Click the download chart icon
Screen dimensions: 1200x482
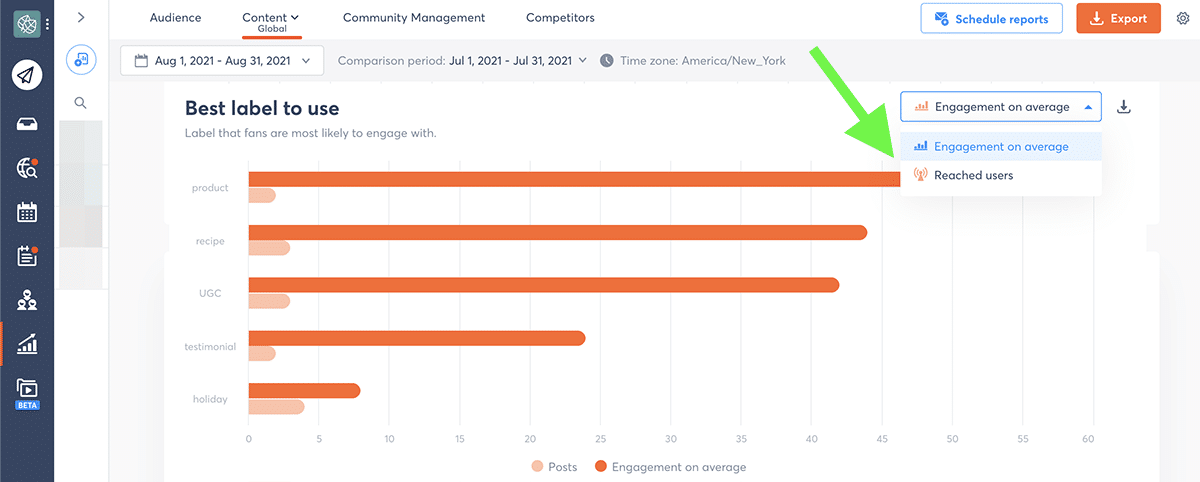[1123, 107]
